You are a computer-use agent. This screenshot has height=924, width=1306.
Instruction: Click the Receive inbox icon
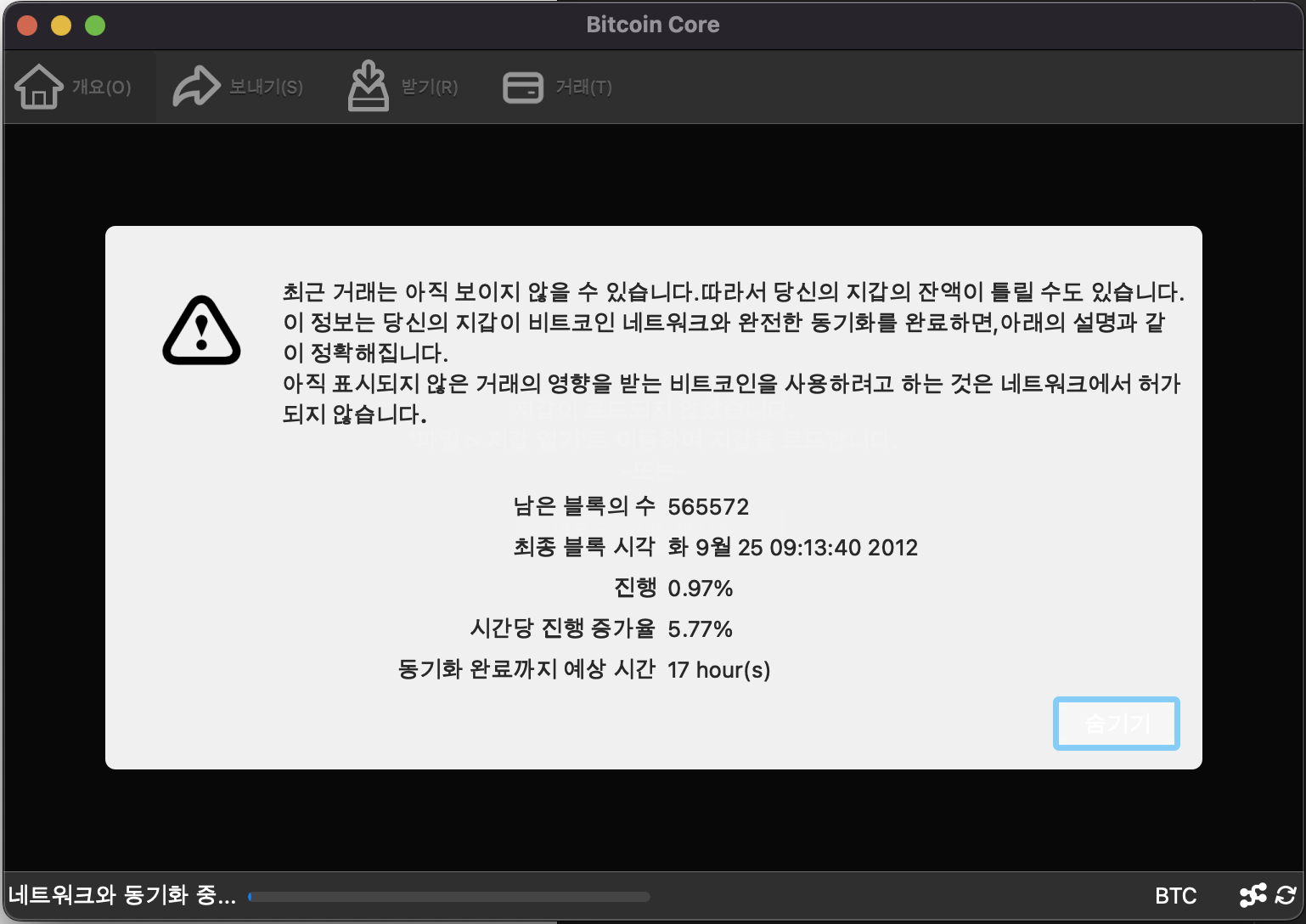point(369,86)
